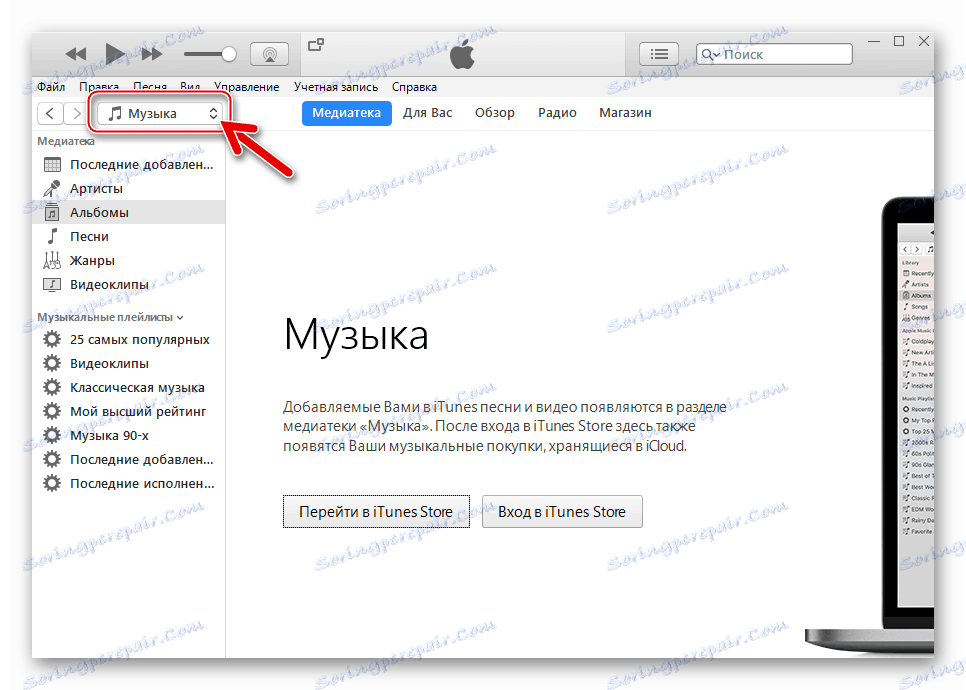The height and width of the screenshot is (690, 966).
Task: Switch to the mini player icon
Action: pos(316,44)
